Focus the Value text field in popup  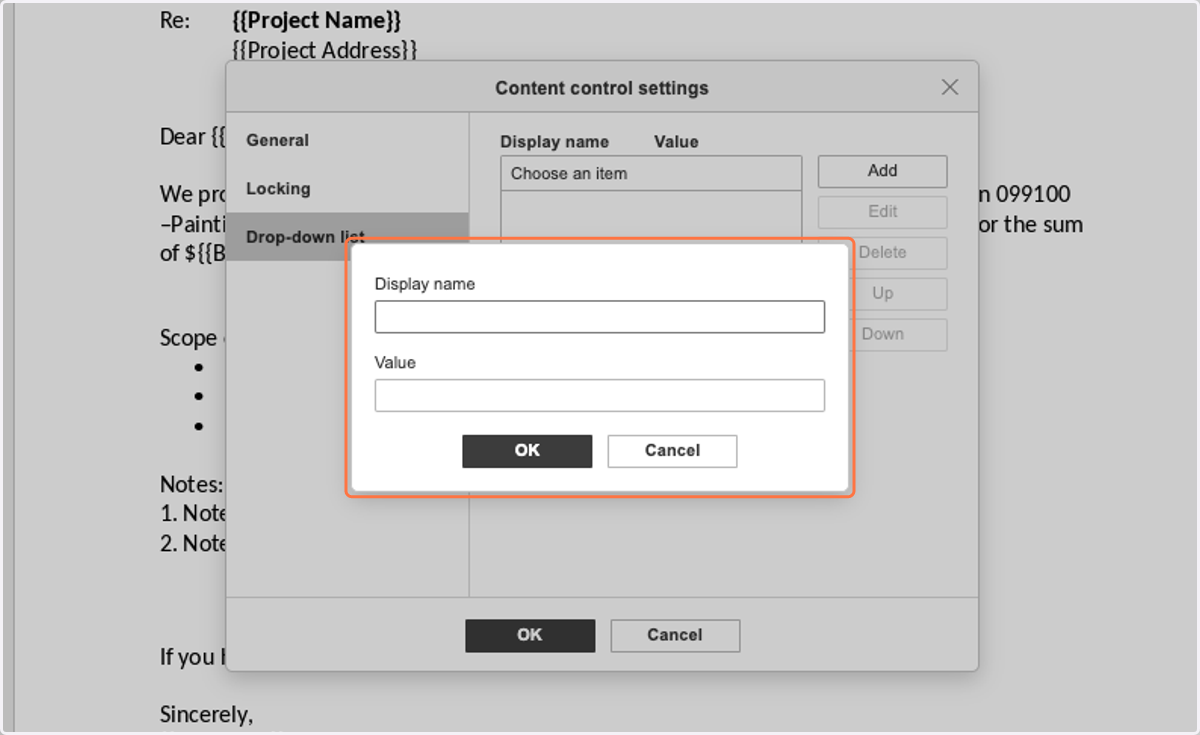[600, 395]
